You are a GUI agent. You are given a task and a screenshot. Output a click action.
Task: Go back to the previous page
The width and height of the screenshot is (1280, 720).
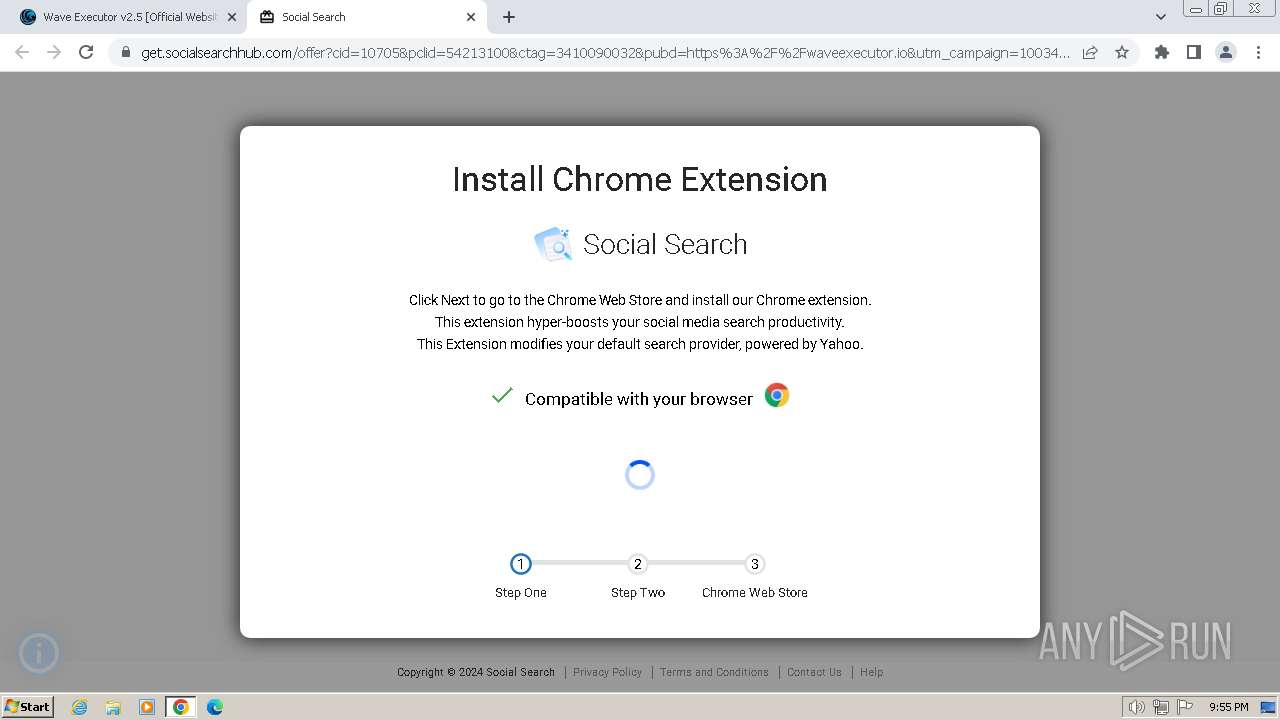pyautogui.click(x=22, y=52)
